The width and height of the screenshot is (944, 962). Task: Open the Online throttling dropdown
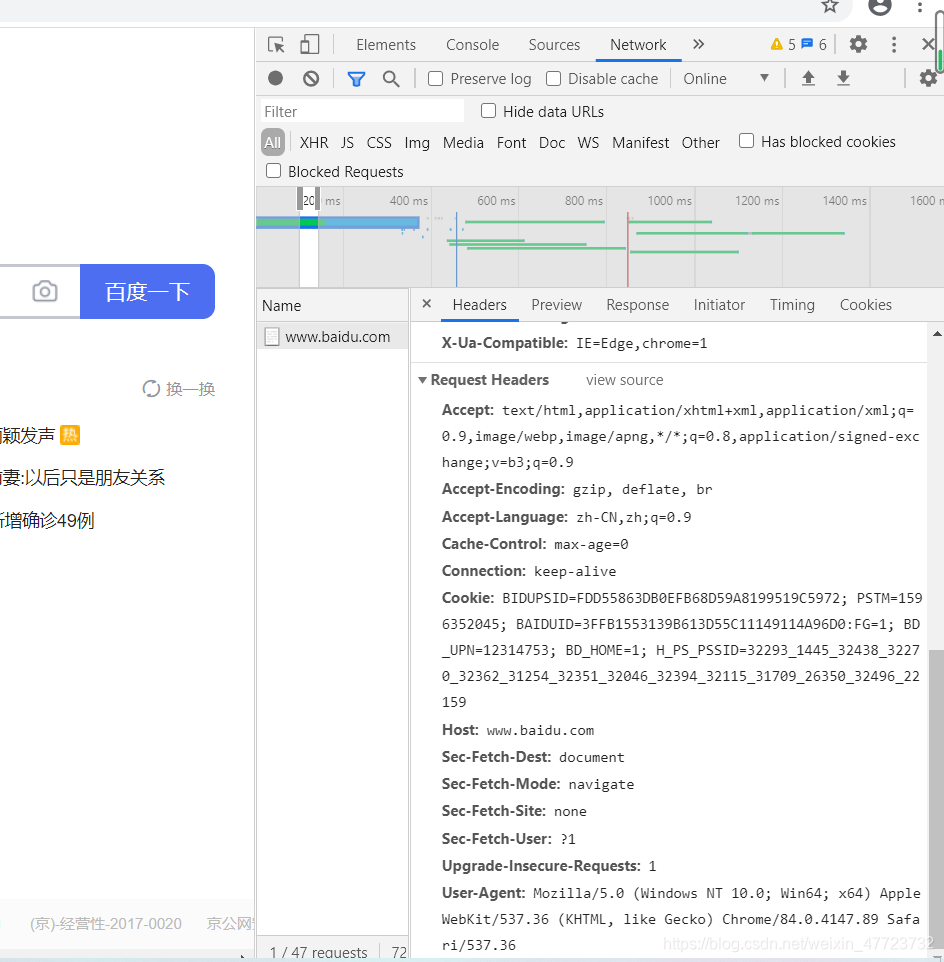pos(726,79)
